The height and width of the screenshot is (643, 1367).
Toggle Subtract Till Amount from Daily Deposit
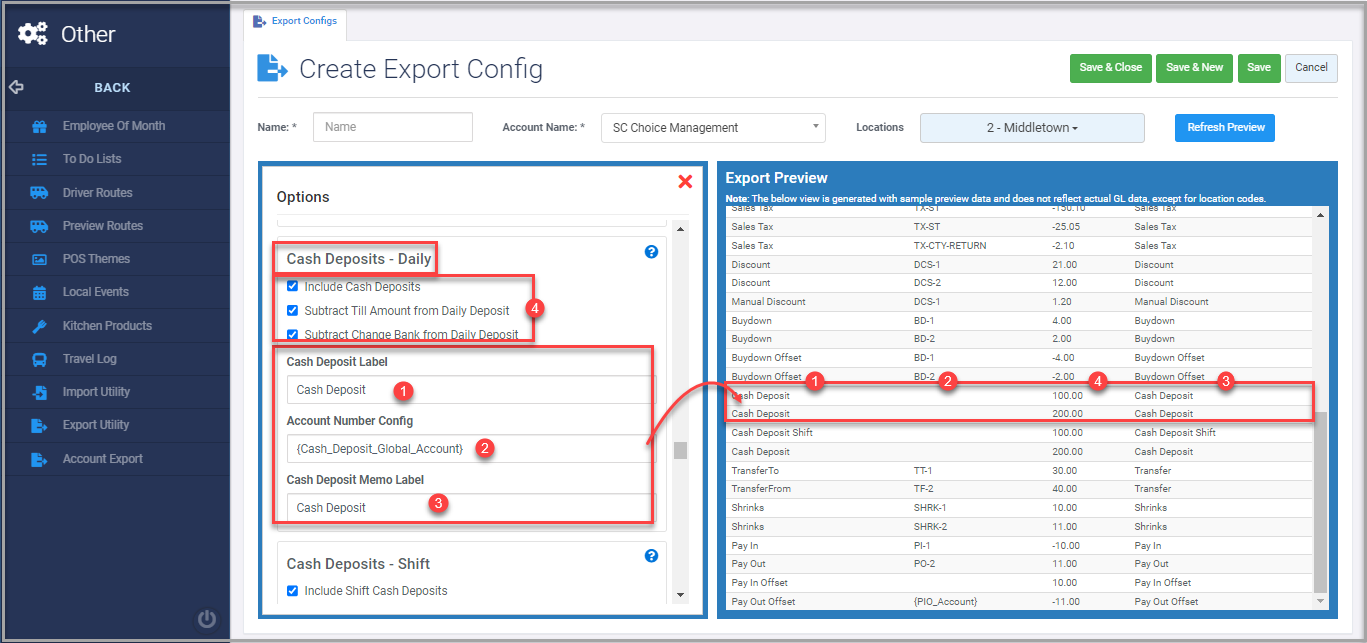pyautogui.click(x=292, y=311)
